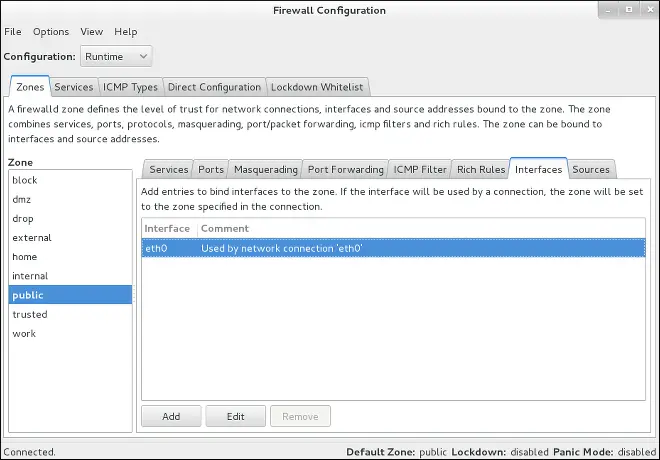Sort by the Interface column header
660x460 pixels.
tap(169, 229)
